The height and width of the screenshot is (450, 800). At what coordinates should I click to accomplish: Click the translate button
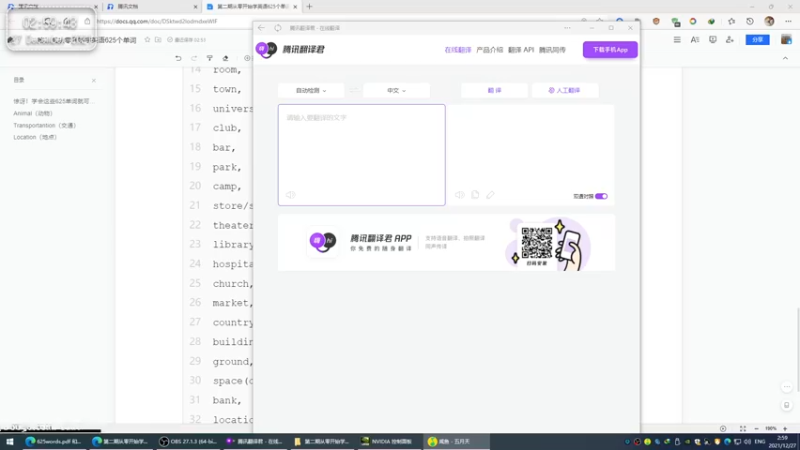(x=494, y=90)
